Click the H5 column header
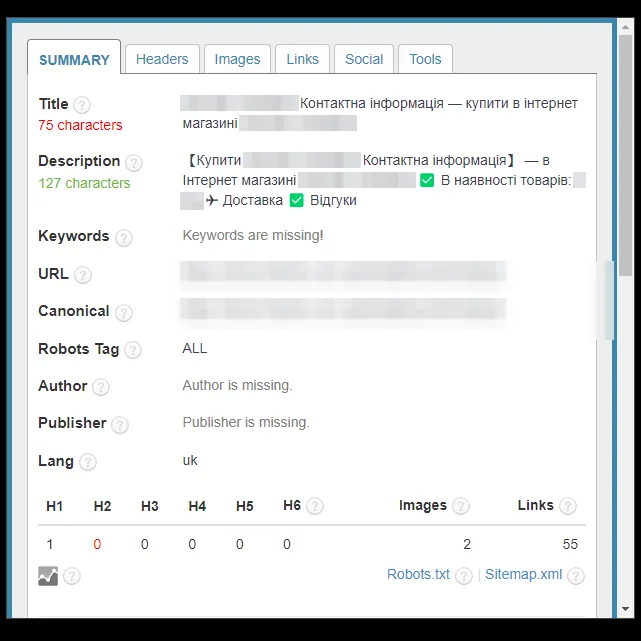Screen dimensions: 641x641 point(244,506)
